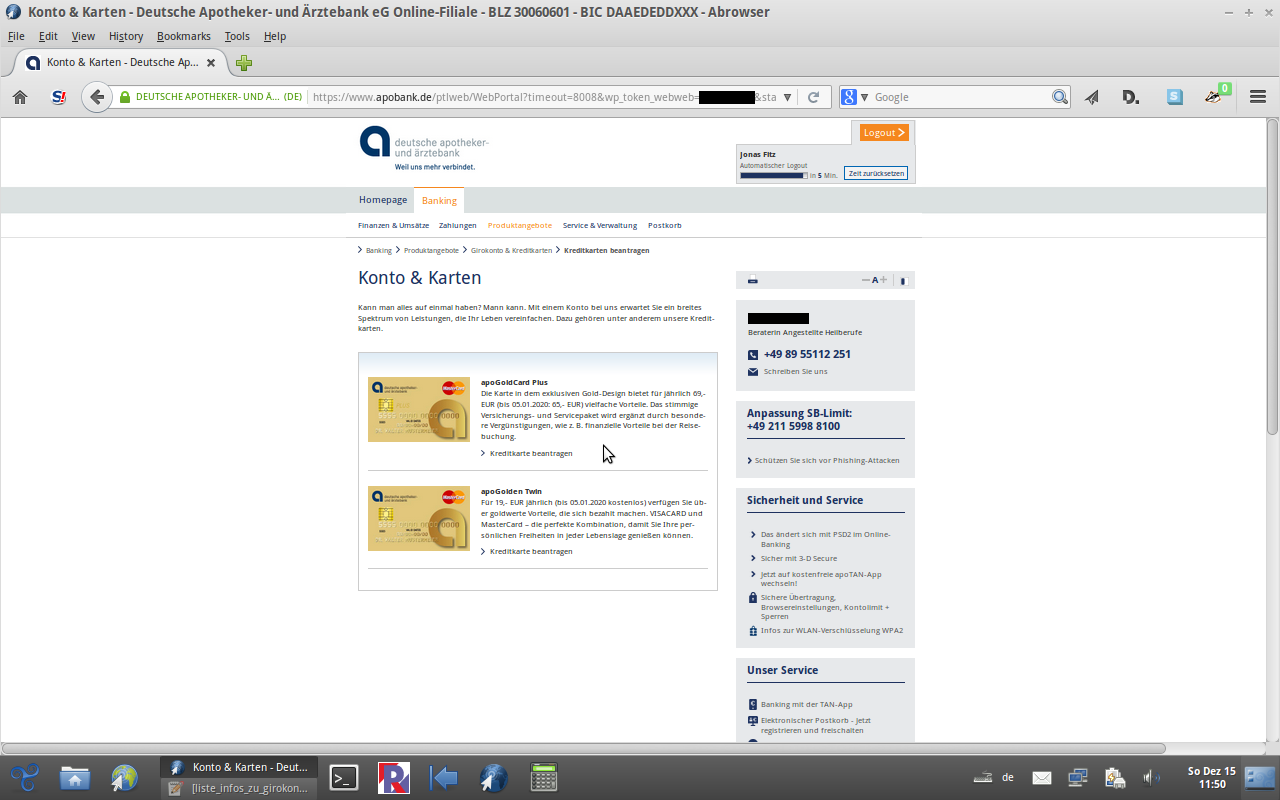Go back with the browser back arrow

(x=96, y=97)
